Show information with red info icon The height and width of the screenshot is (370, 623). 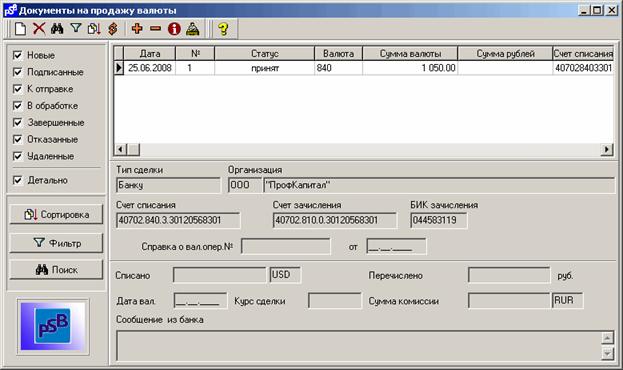pos(174,29)
